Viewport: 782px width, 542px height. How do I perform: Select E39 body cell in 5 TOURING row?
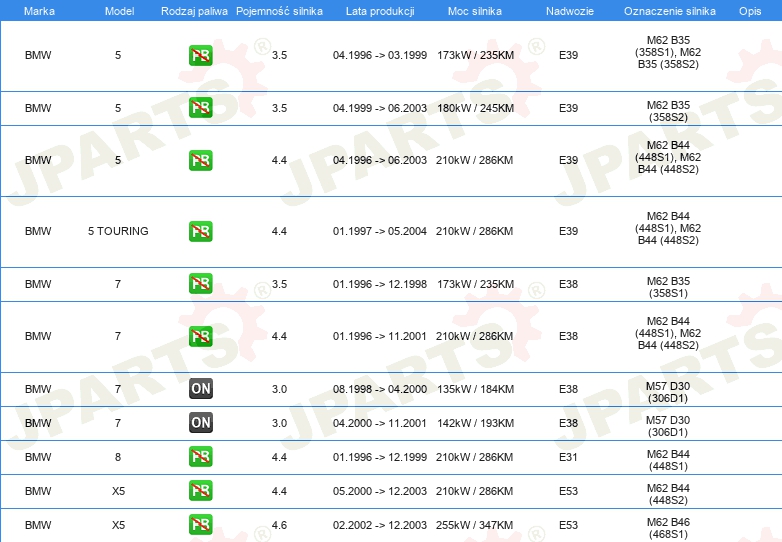(x=568, y=231)
